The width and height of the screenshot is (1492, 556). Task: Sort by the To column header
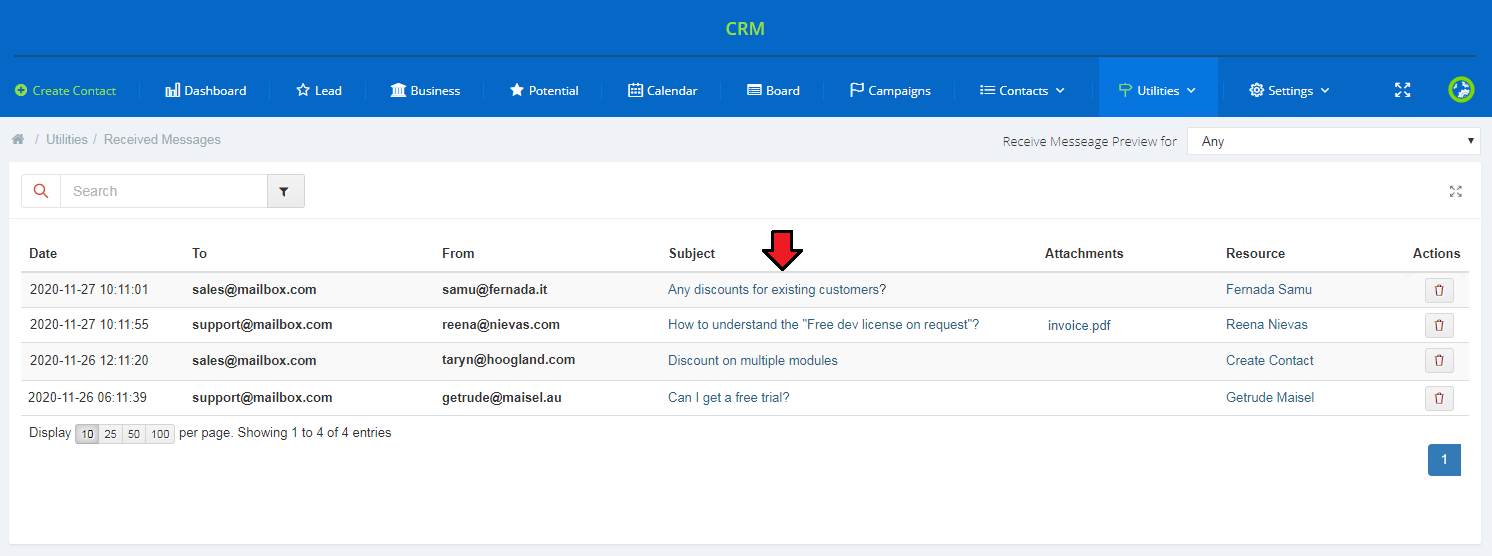point(199,254)
